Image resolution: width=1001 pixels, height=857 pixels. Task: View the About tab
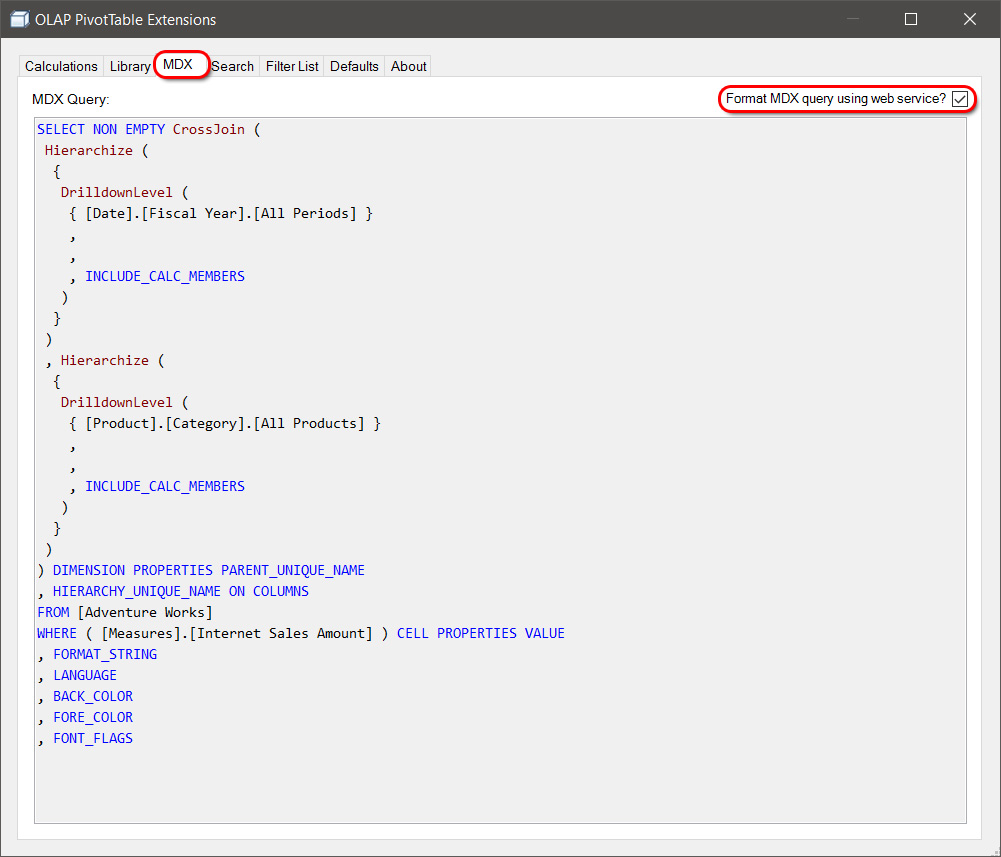408,66
